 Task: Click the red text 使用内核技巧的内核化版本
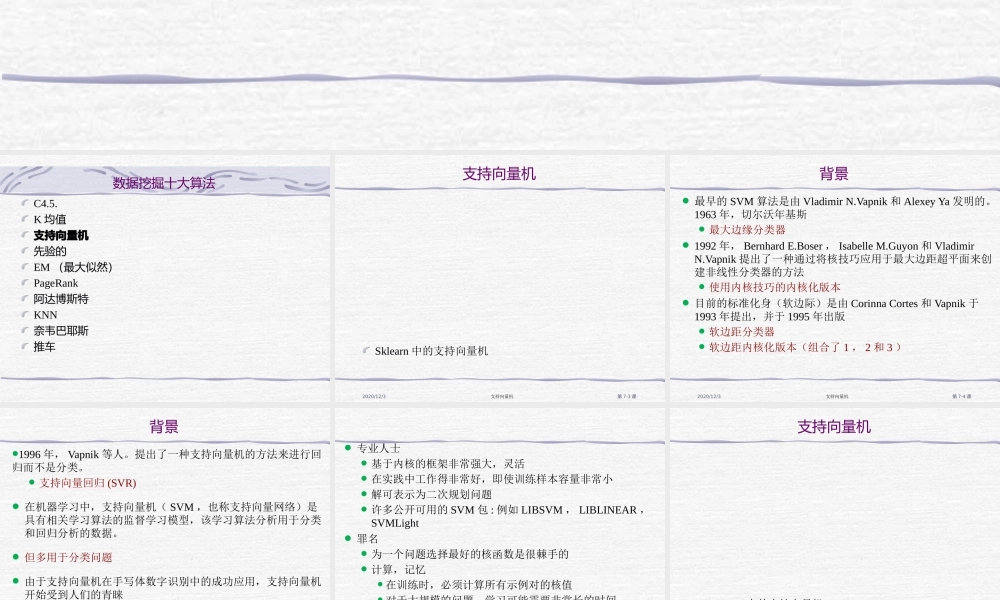[x=774, y=288]
